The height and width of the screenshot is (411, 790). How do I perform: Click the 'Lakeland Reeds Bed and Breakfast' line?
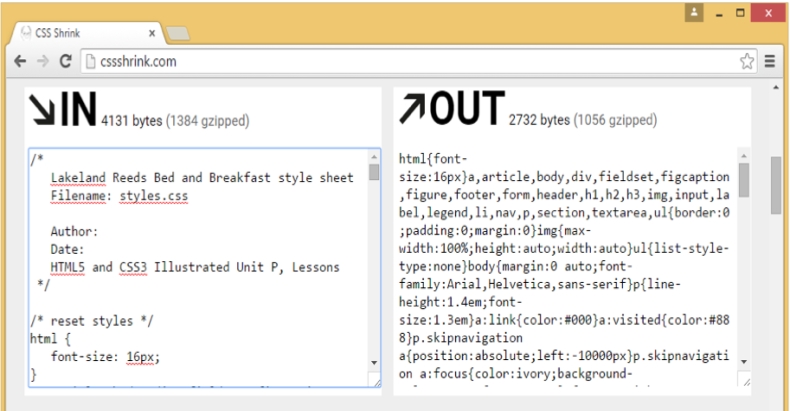tap(202, 178)
